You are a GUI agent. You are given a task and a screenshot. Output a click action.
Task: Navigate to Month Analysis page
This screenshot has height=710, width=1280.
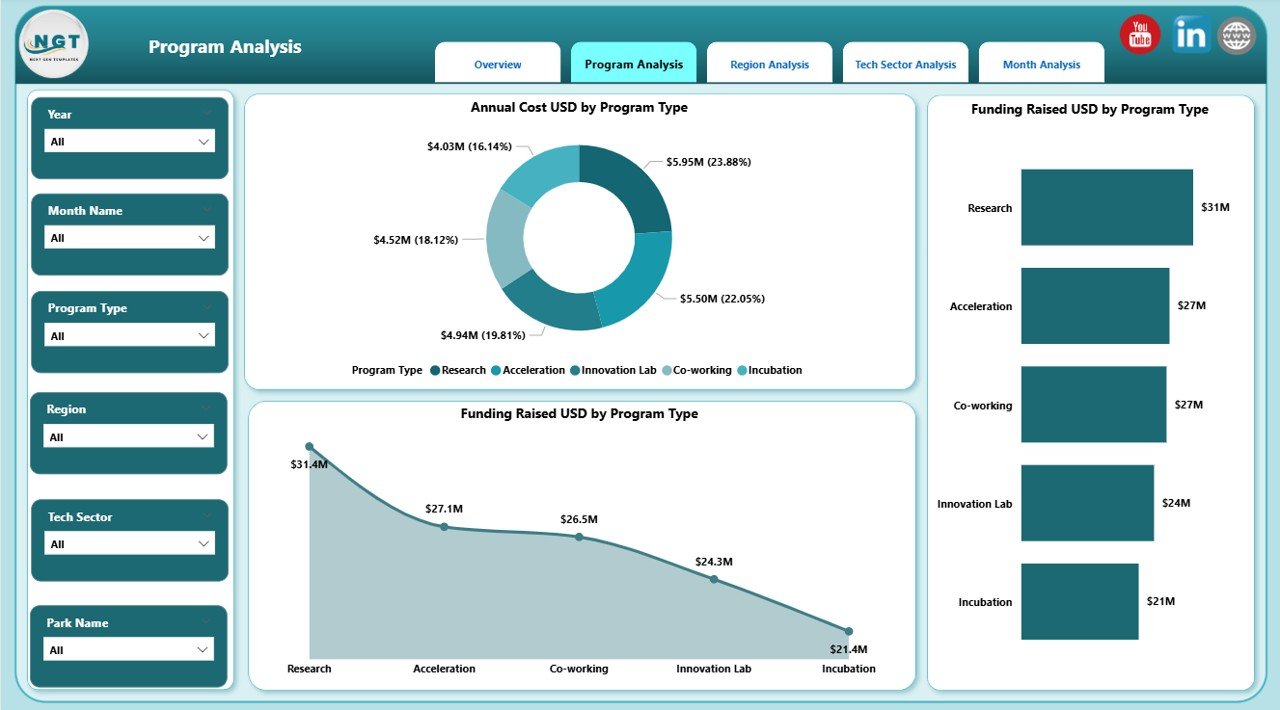[1041, 64]
